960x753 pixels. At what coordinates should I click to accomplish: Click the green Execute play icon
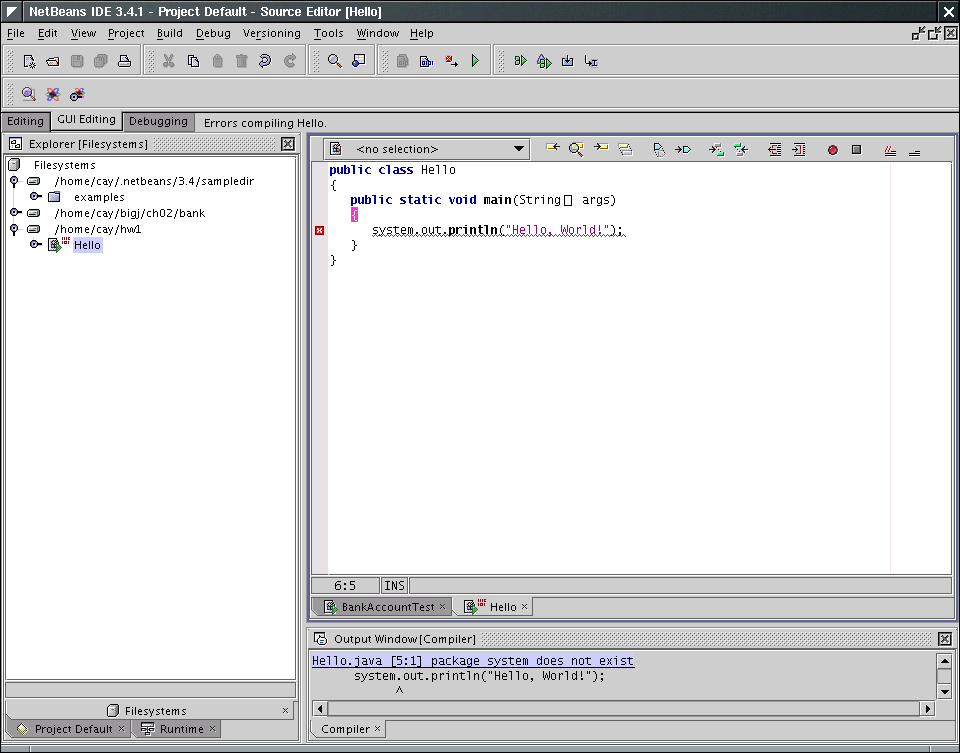[x=475, y=61]
